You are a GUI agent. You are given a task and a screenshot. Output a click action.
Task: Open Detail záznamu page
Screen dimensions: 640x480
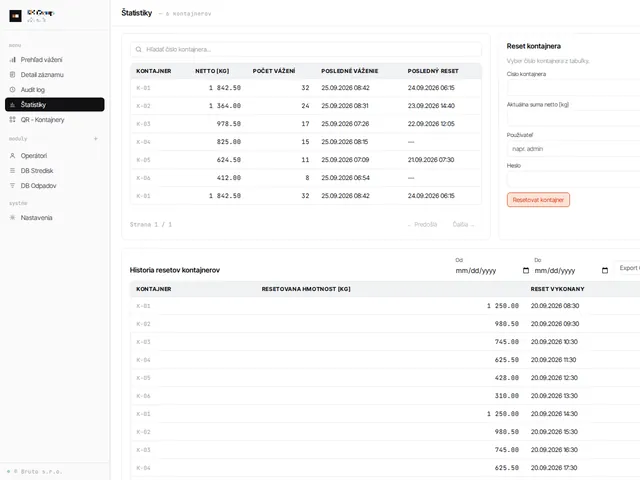tap(55, 75)
